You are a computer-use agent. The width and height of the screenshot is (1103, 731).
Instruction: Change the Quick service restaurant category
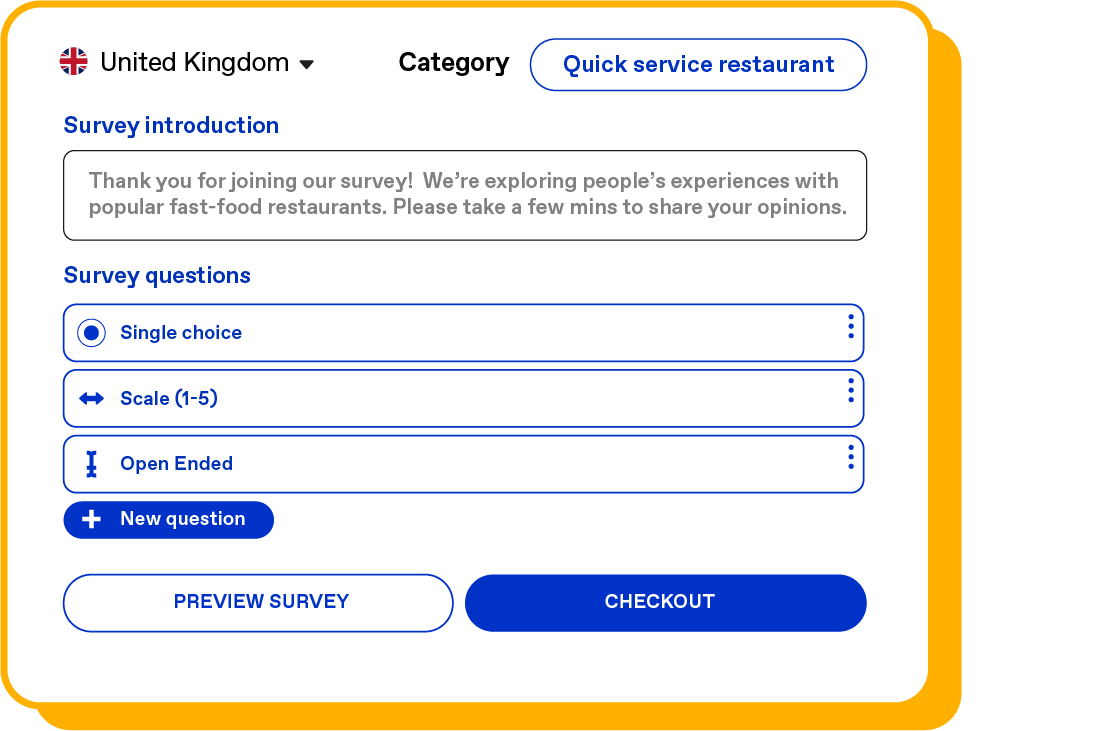pos(698,65)
